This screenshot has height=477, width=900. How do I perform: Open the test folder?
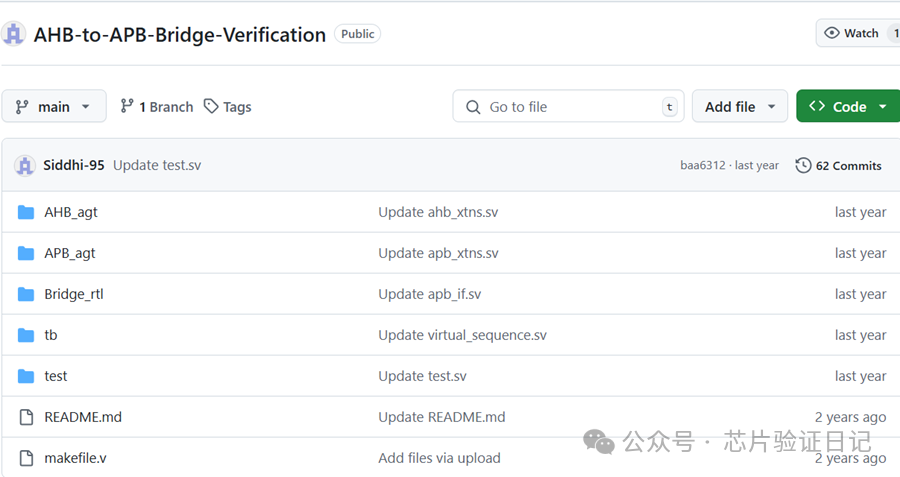click(x=56, y=376)
